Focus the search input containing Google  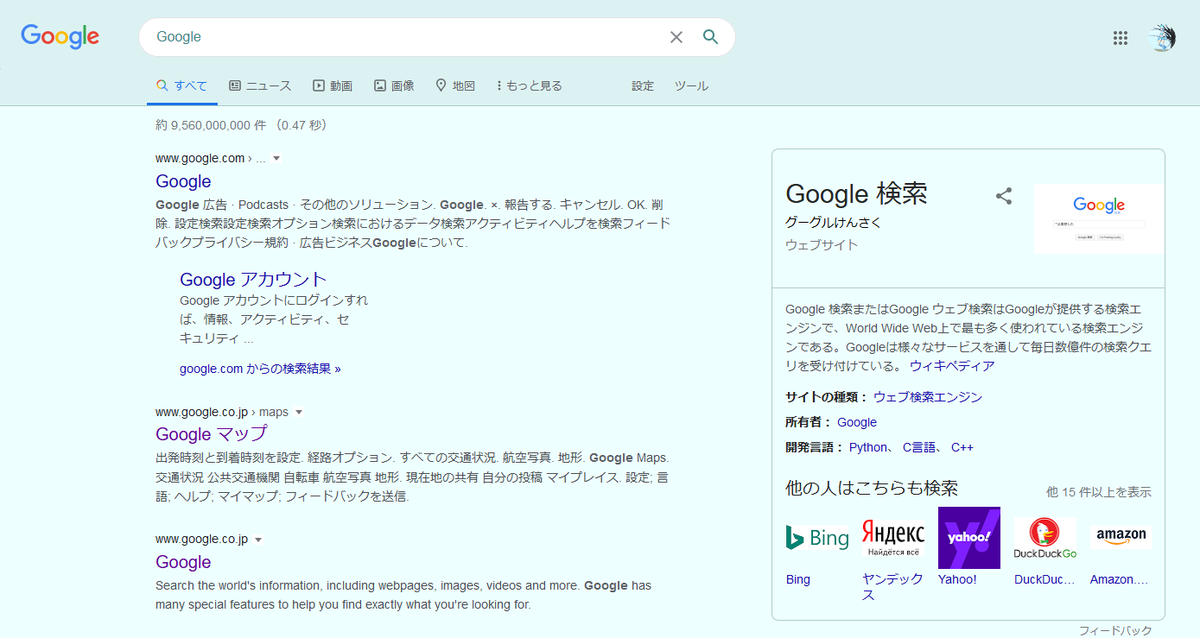[x=400, y=37]
